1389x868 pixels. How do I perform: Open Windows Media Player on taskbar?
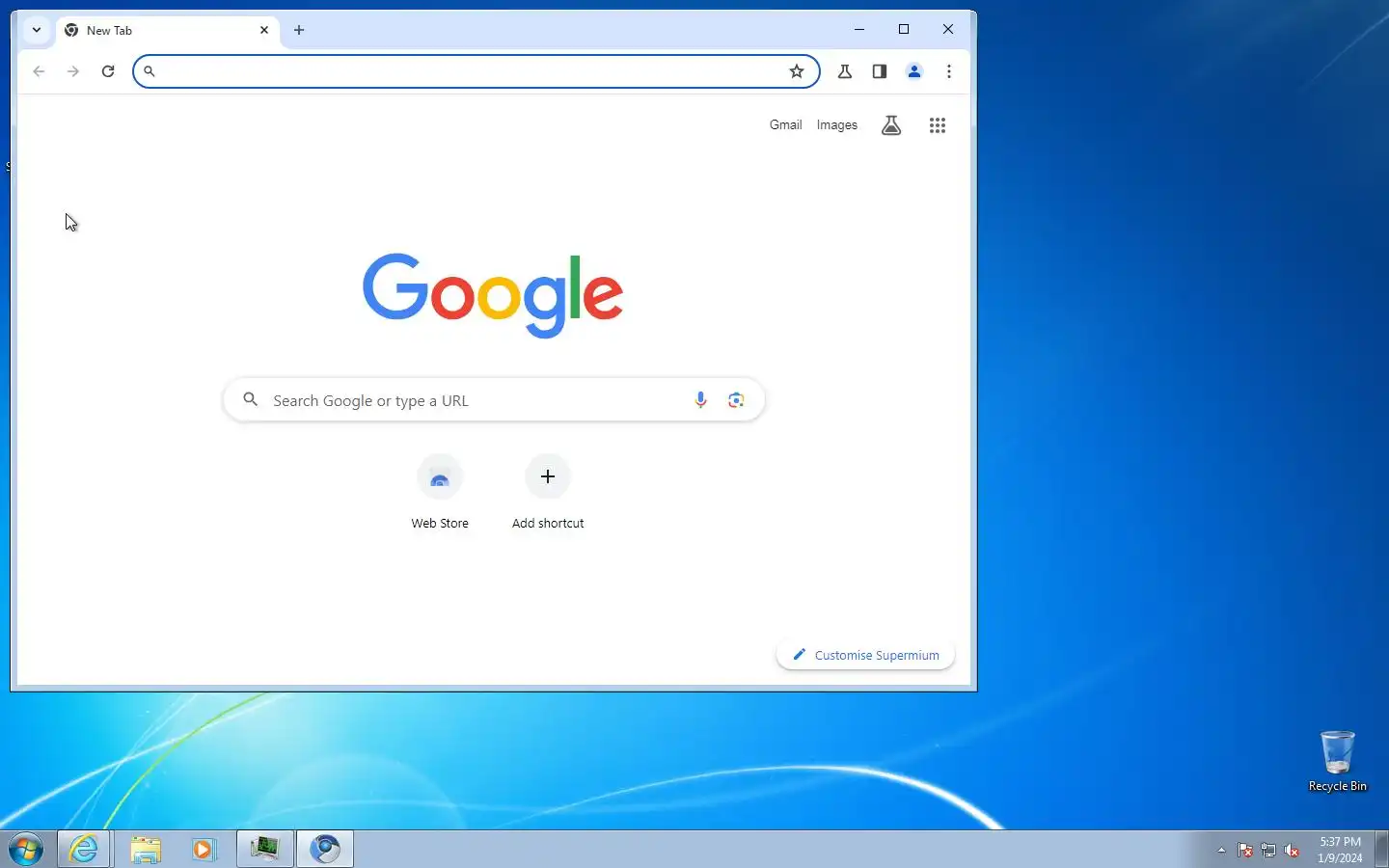click(x=204, y=849)
